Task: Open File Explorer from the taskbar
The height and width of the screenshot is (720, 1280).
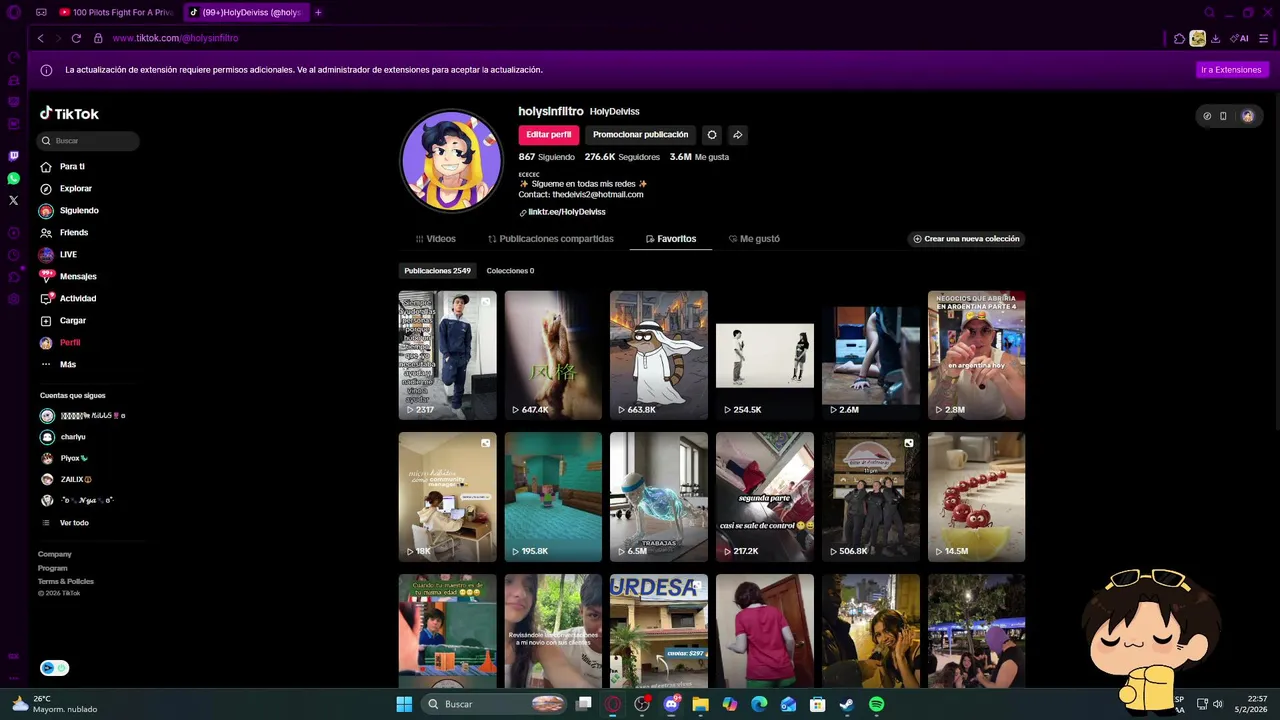Action: [x=700, y=704]
